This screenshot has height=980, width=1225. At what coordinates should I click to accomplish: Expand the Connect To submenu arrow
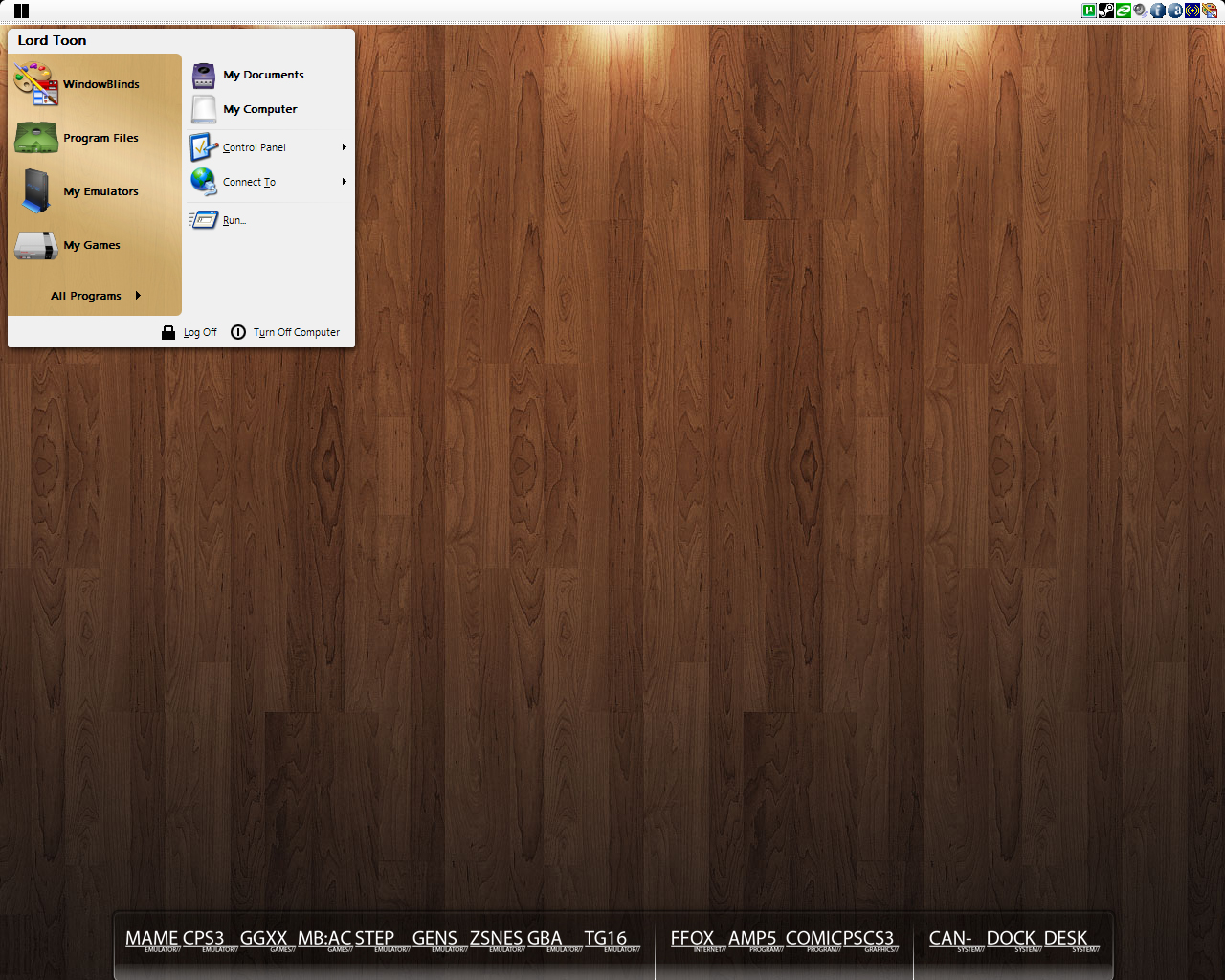tap(344, 182)
